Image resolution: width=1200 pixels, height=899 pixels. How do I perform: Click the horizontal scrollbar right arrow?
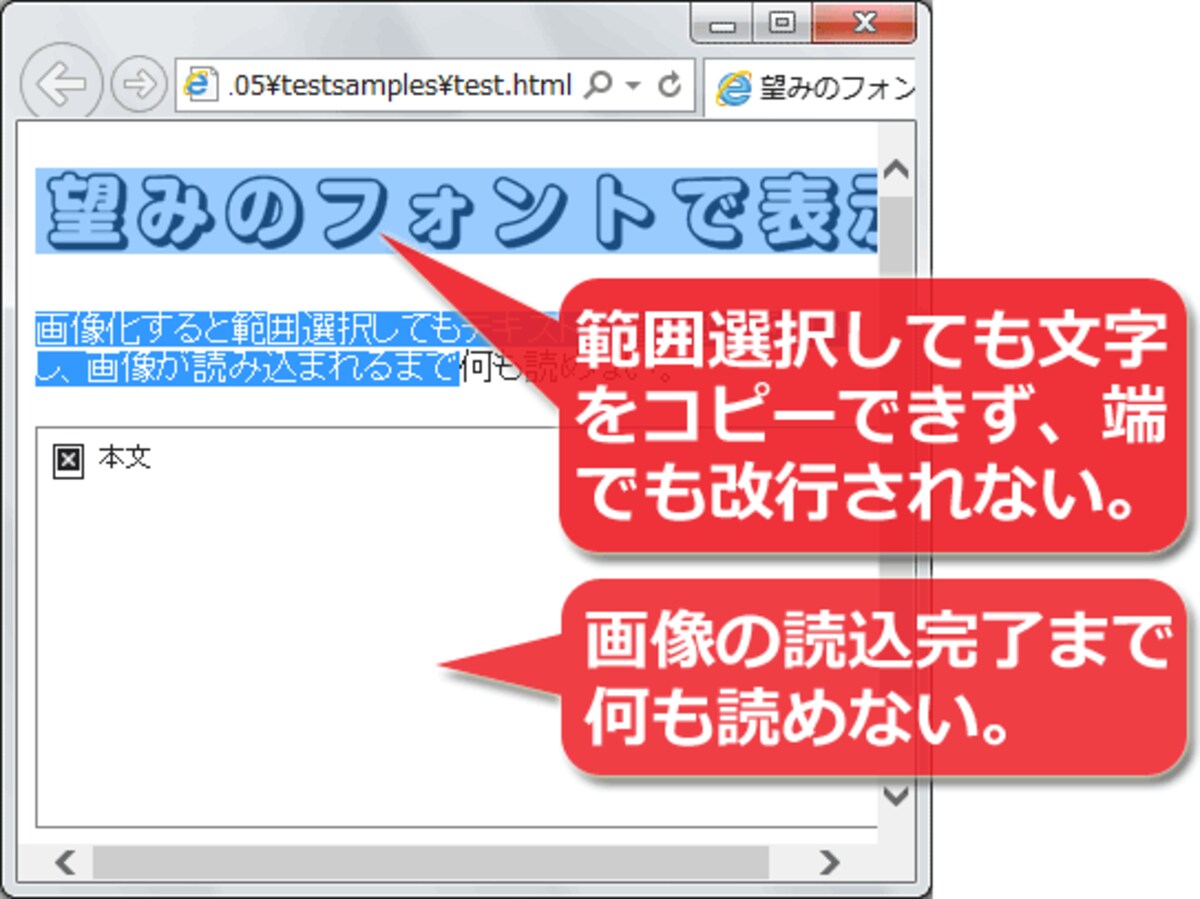pyautogui.click(x=828, y=862)
